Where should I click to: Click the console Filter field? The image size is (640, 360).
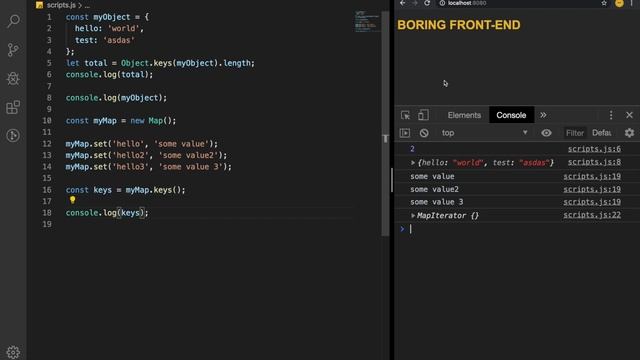click(x=575, y=133)
